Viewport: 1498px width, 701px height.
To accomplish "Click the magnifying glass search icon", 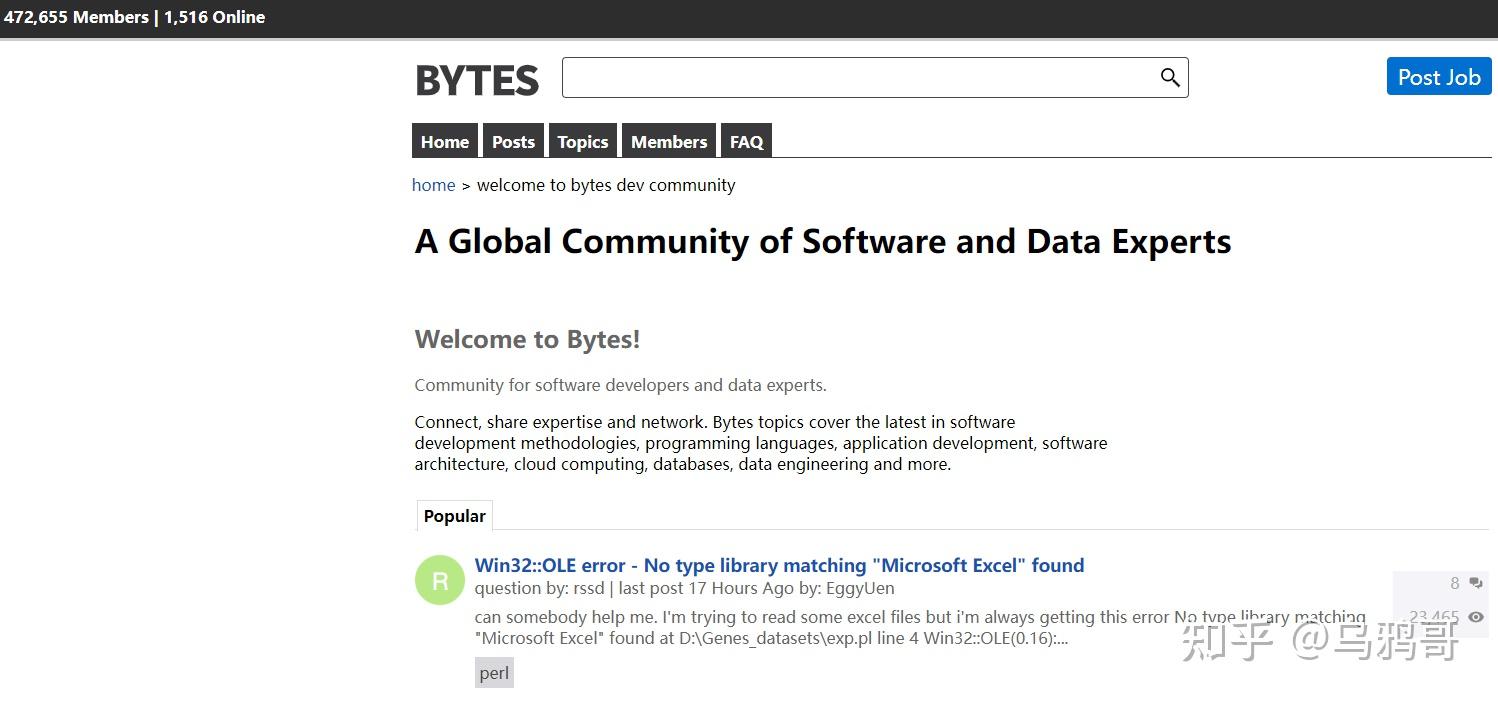I will click(x=1170, y=78).
